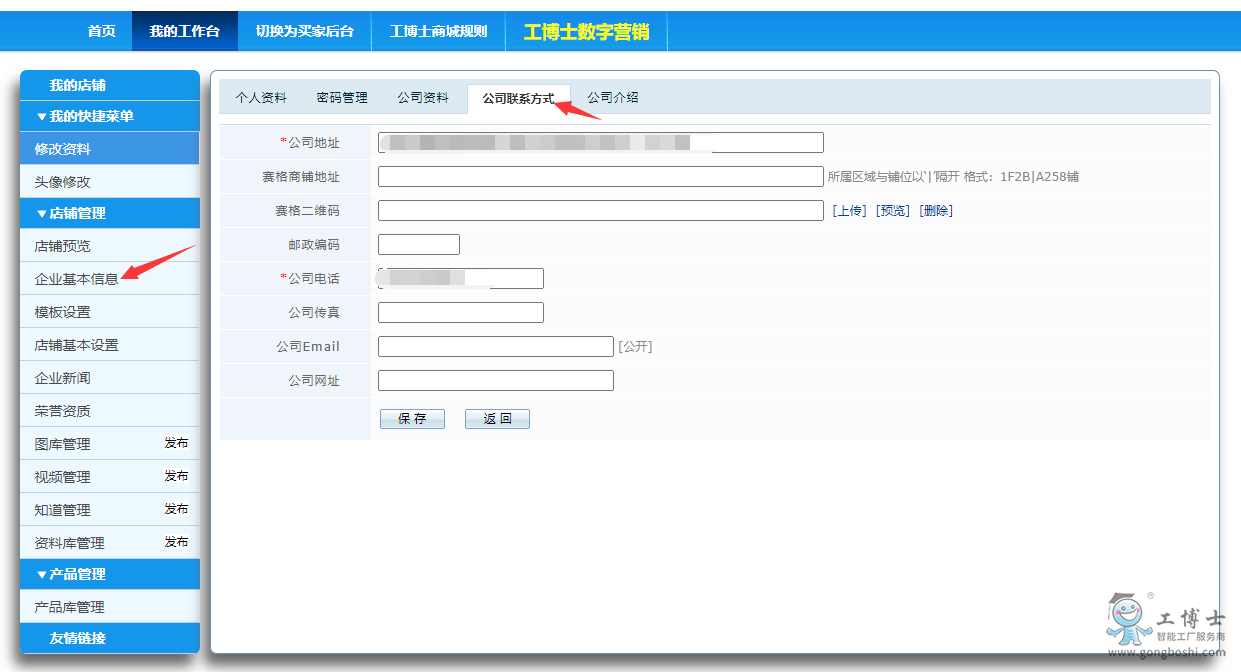1241x672 pixels.
Task: Toggle 公开 next to 公司Email
Action: 635,347
